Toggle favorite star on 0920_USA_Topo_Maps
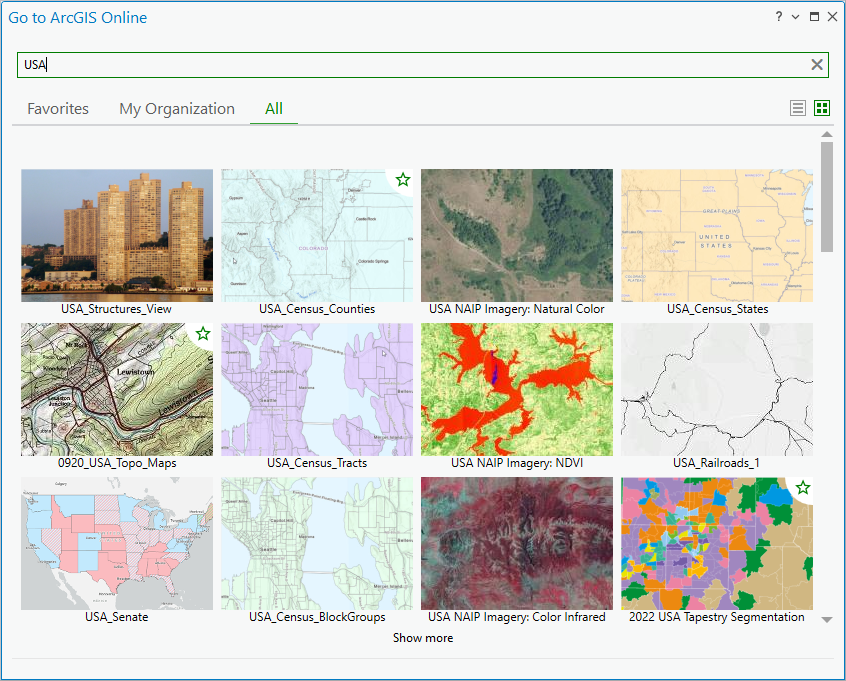This screenshot has width=846, height=681. (x=203, y=333)
